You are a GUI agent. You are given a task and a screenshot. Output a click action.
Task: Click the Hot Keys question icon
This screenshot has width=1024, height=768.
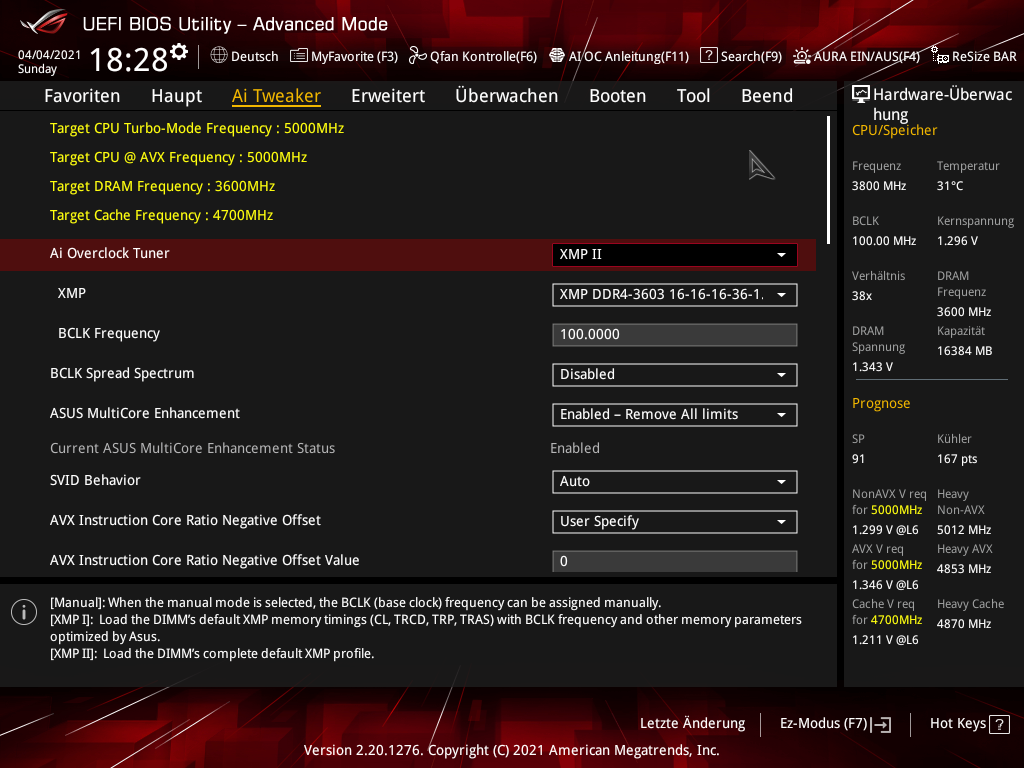[999, 724]
